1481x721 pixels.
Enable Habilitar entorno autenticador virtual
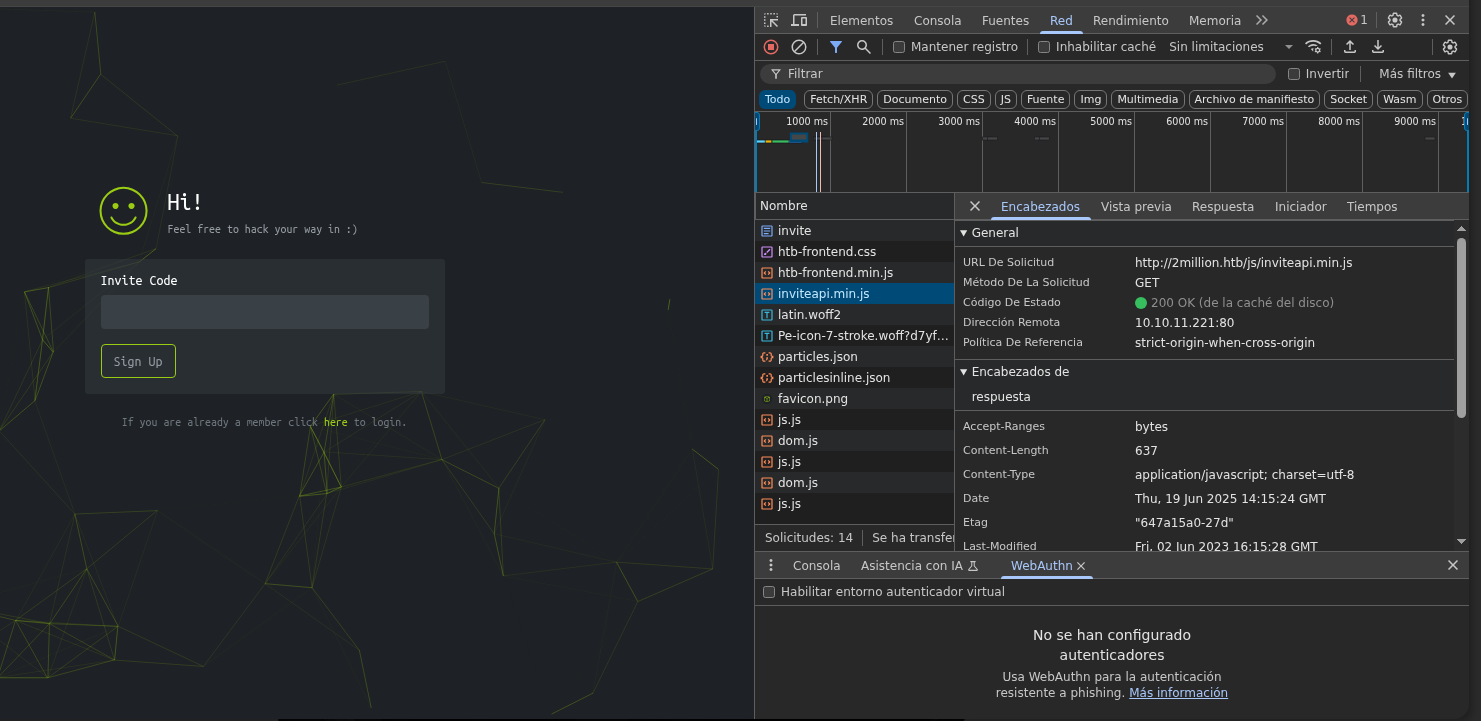pyautogui.click(x=769, y=592)
